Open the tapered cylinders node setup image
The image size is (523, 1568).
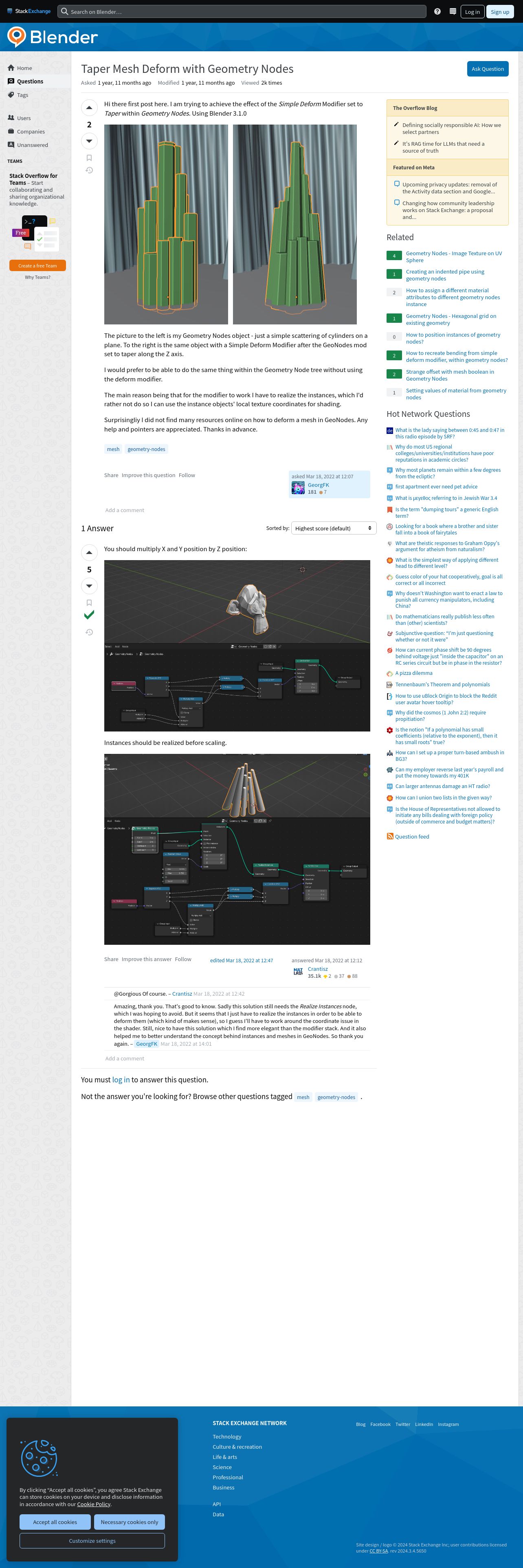(237, 849)
